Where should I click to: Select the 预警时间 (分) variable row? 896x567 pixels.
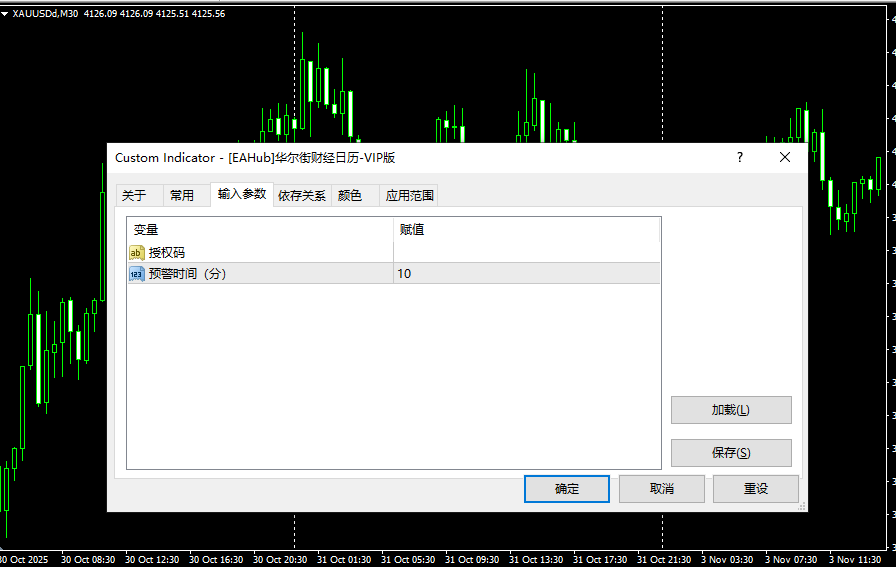coord(394,273)
